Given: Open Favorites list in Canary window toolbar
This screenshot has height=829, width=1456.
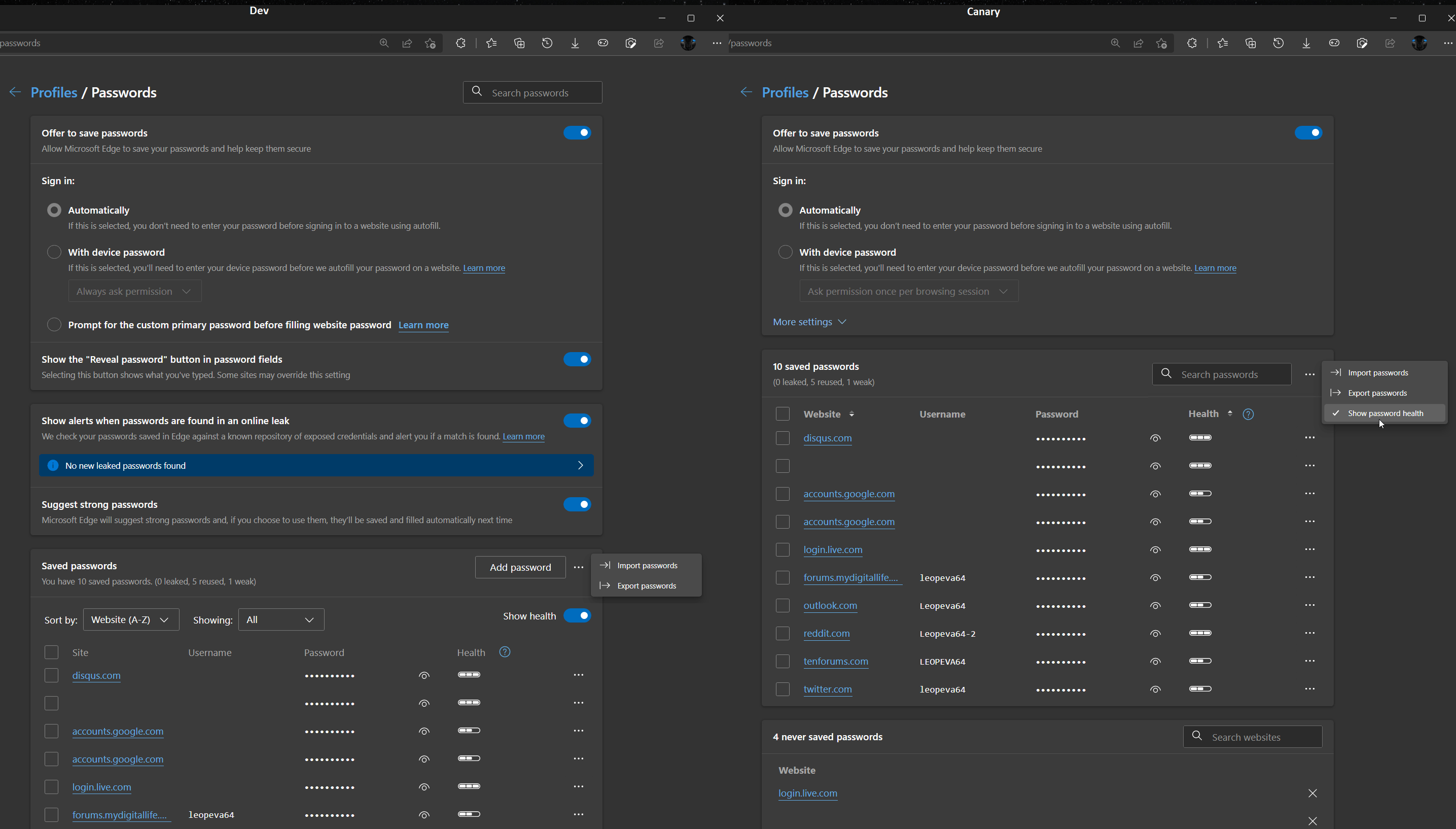Looking at the screenshot, I should [1223, 43].
